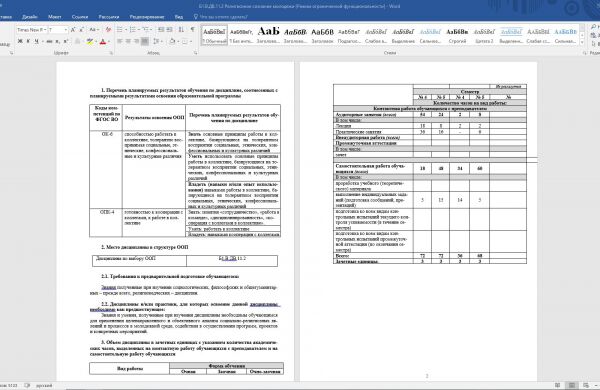
Task: Open the Шрифт dialog launcher
Action: click(112, 53)
